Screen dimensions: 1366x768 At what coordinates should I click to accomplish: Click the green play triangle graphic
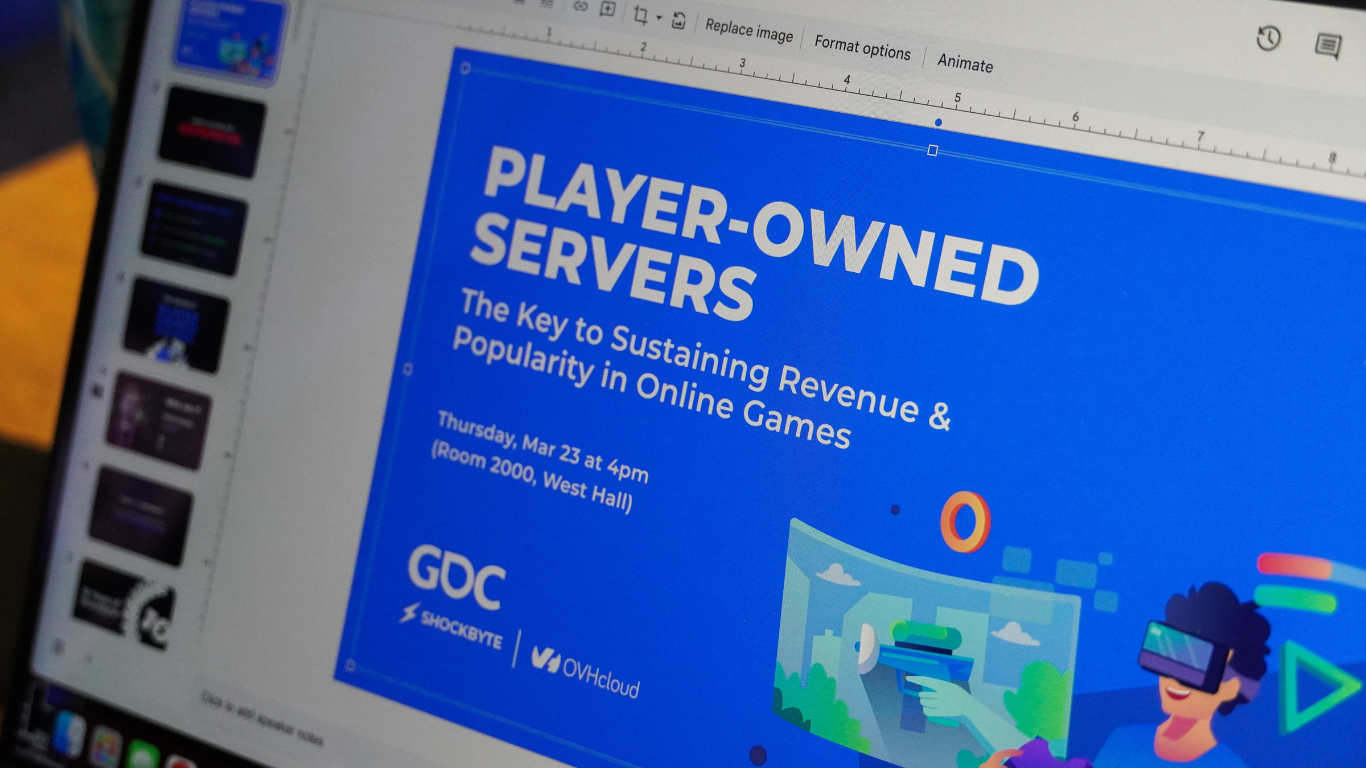point(1319,687)
